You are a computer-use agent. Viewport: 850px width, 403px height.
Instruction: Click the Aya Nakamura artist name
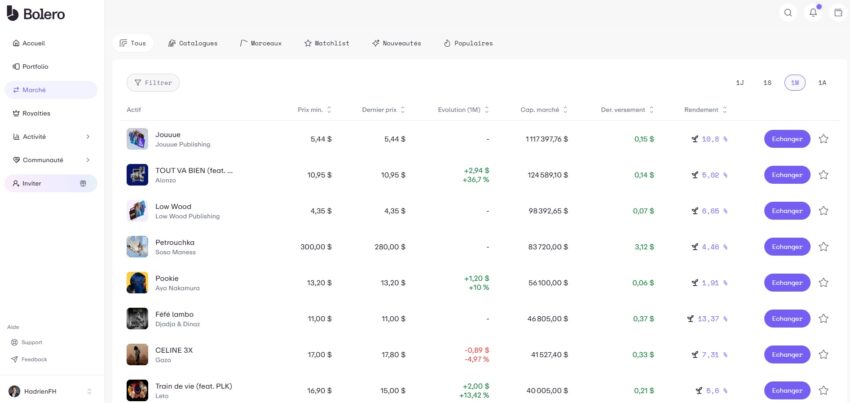pyautogui.click(x=177, y=288)
